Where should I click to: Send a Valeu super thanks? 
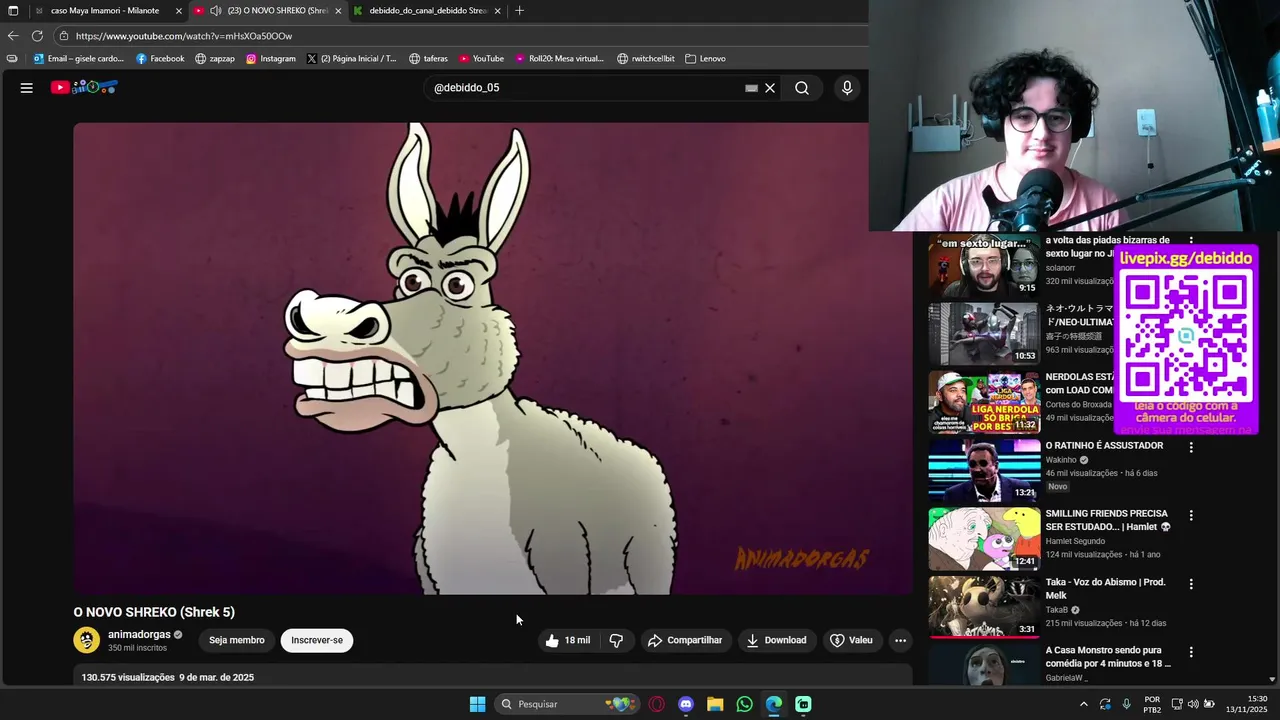(851, 640)
